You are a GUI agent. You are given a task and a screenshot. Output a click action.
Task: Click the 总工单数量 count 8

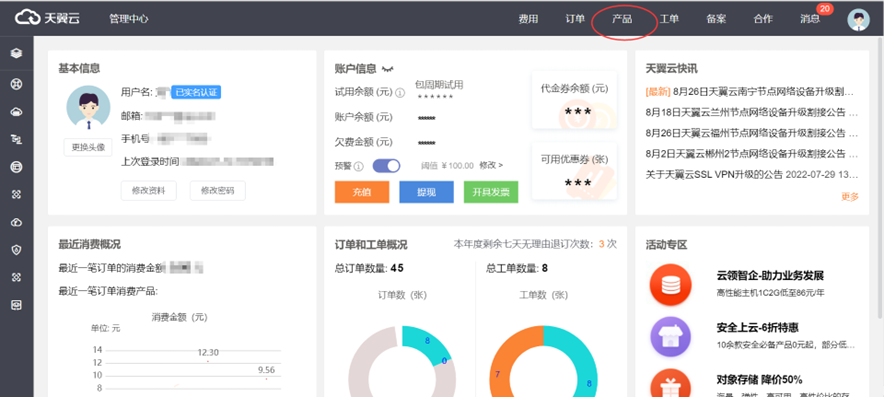click(545, 268)
